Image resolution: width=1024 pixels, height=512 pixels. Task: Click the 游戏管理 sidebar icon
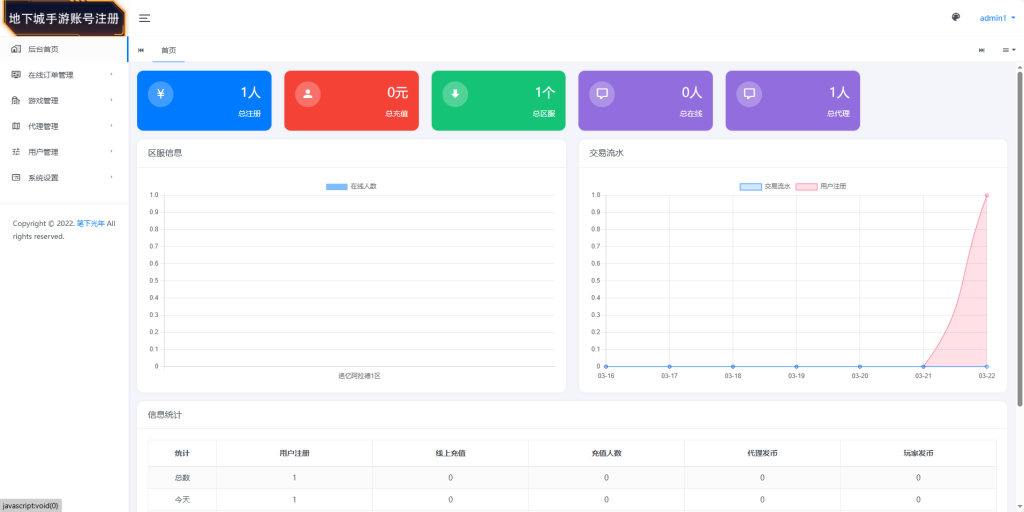[16, 101]
